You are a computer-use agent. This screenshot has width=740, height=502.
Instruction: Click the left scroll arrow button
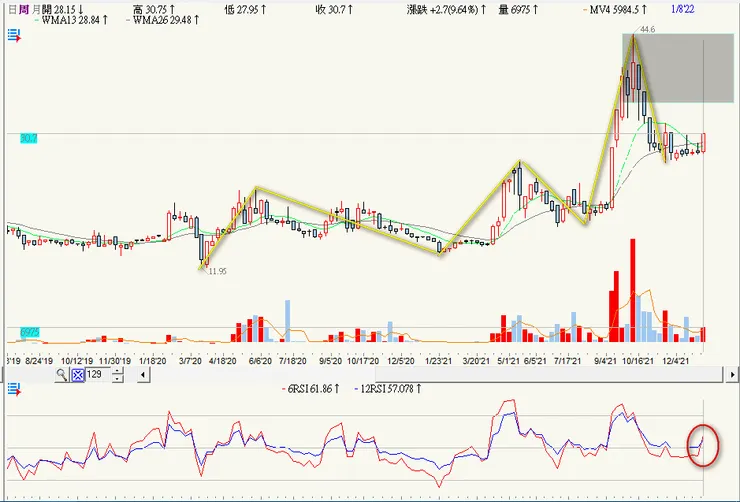click(143, 375)
